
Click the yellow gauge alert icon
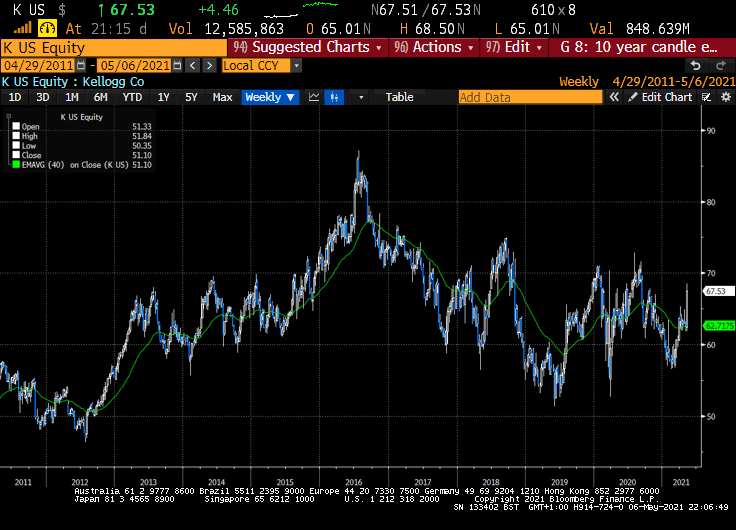[x=47, y=29]
